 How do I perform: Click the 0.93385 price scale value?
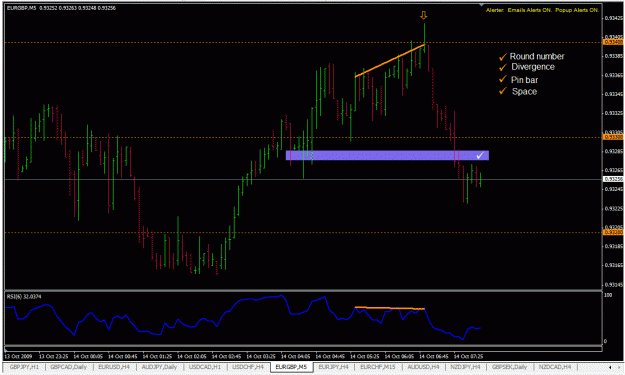click(613, 56)
